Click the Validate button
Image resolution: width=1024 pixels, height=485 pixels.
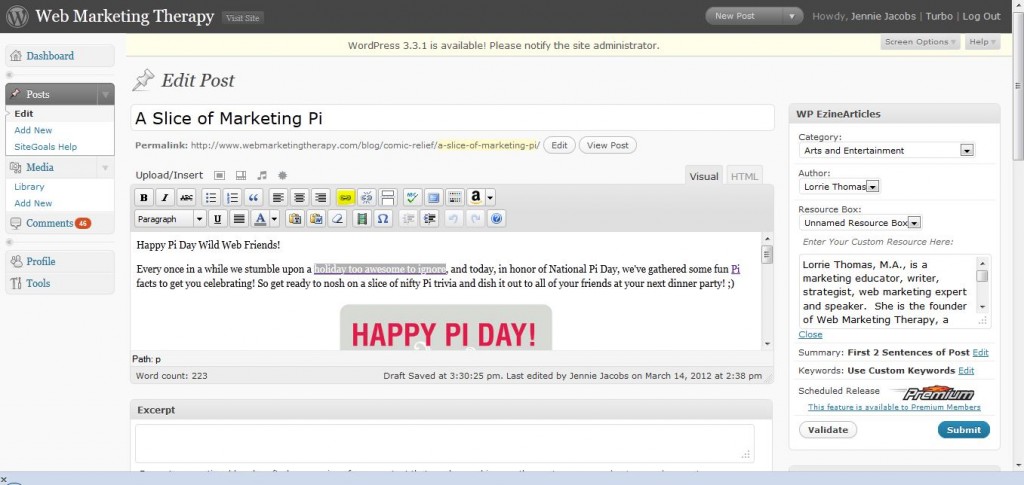pos(827,430)
